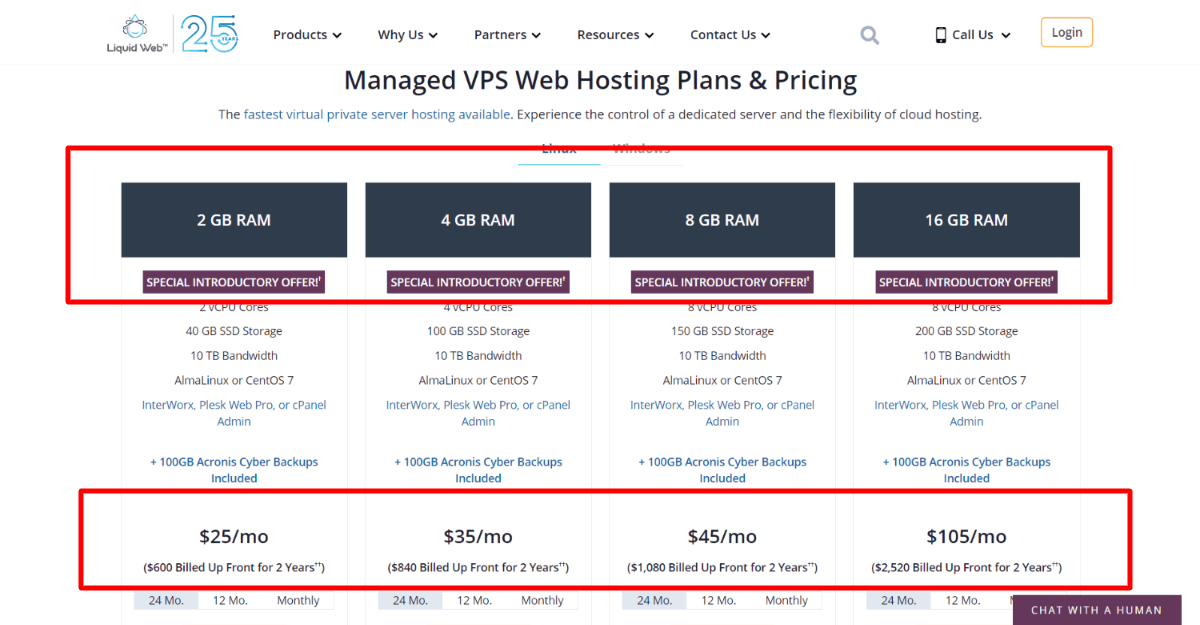Image resolution: width=1200 pixels, height=625 pixels.
Task: Expand the Why Us dropdown
Action: point(407,35)
